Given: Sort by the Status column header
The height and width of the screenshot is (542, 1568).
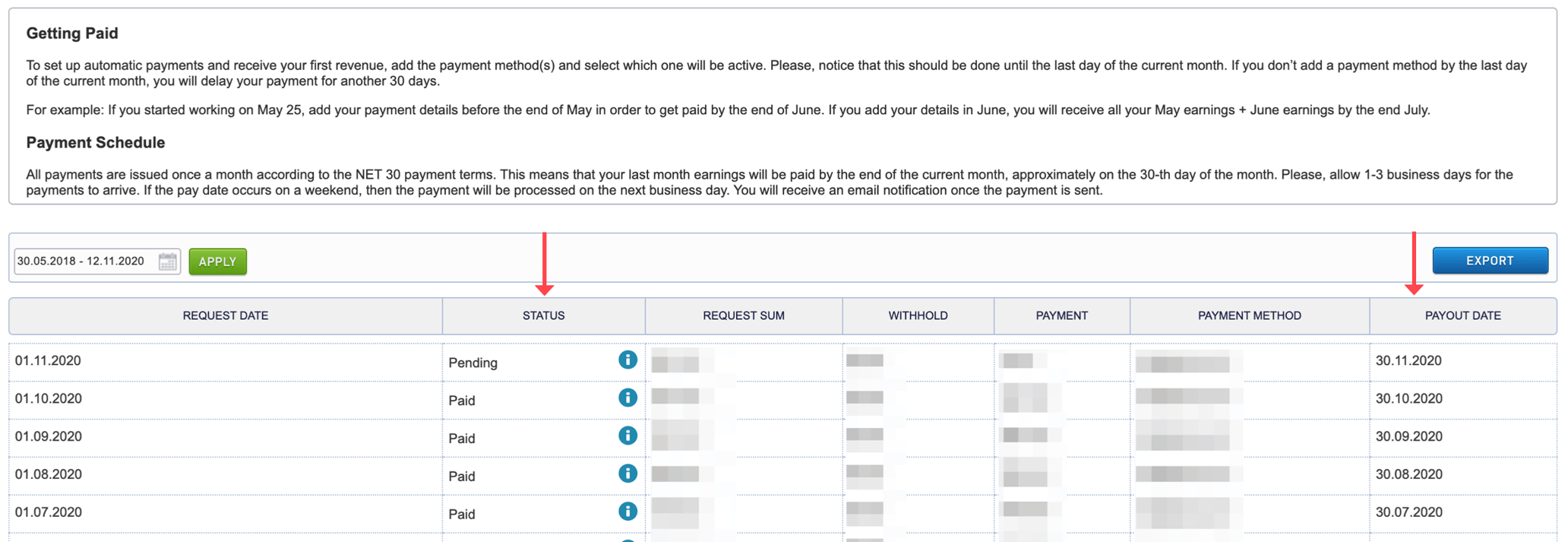Looking at the screenshot, I should (x=543, y=315).
